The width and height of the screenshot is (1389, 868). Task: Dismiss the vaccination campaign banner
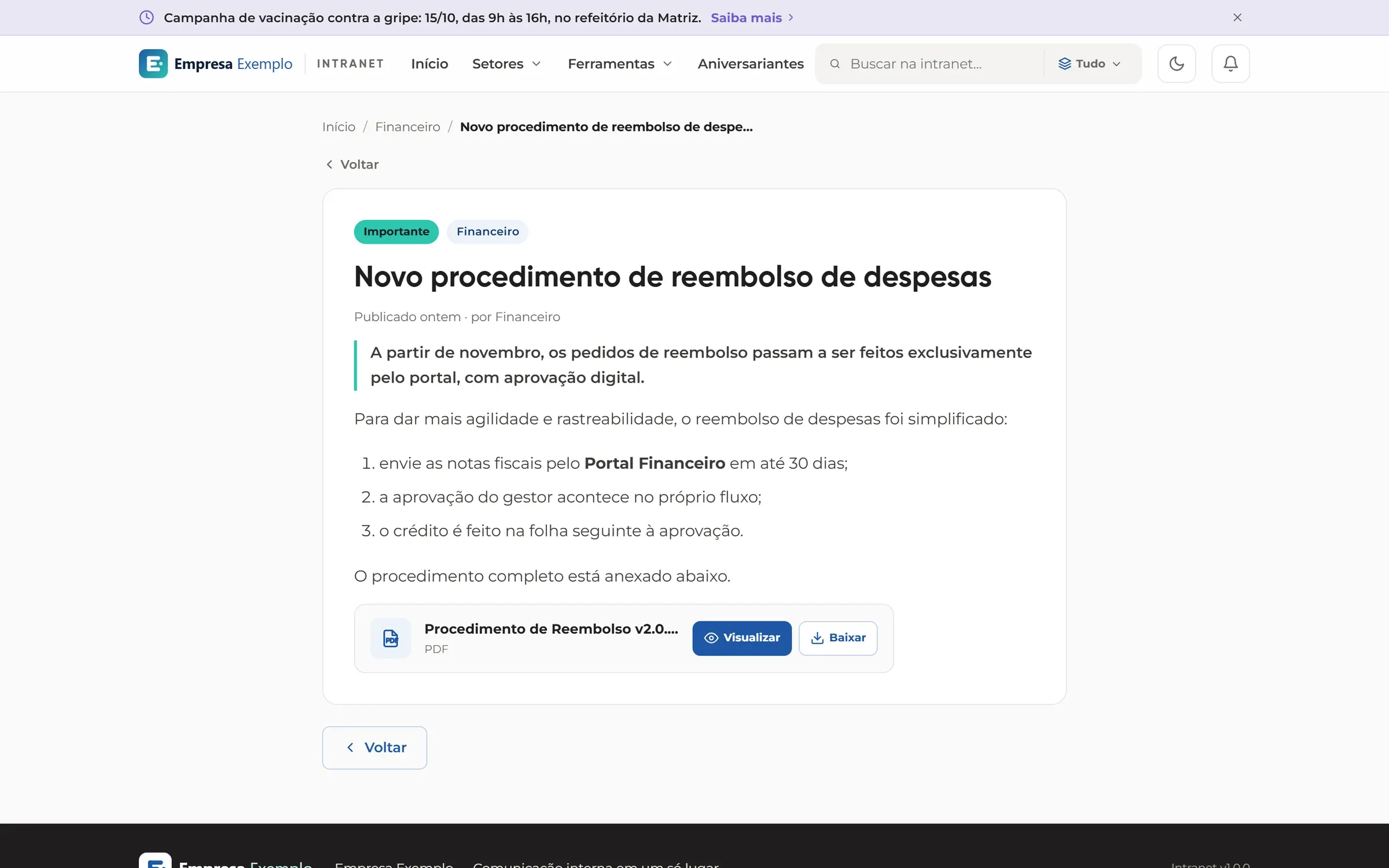(1237, 17)
